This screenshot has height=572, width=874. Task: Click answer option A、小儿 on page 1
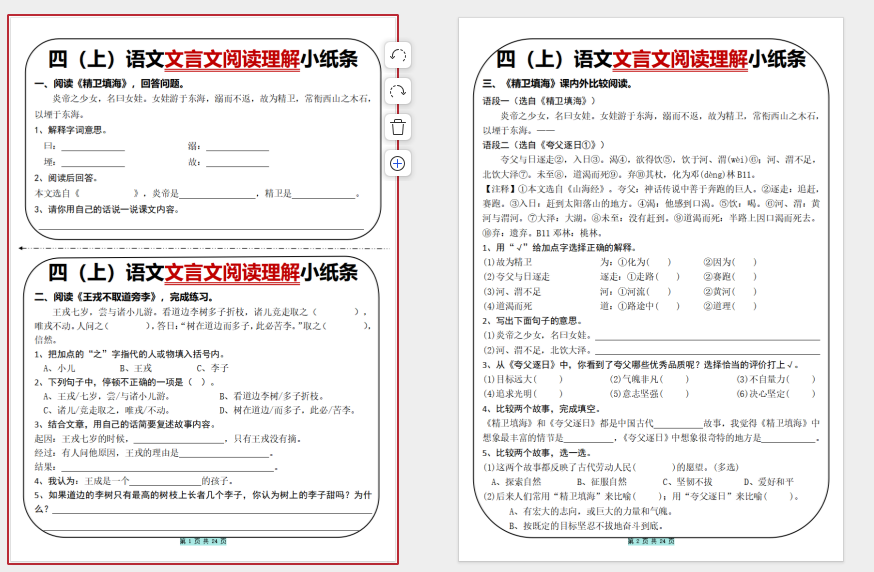point(59,368)
